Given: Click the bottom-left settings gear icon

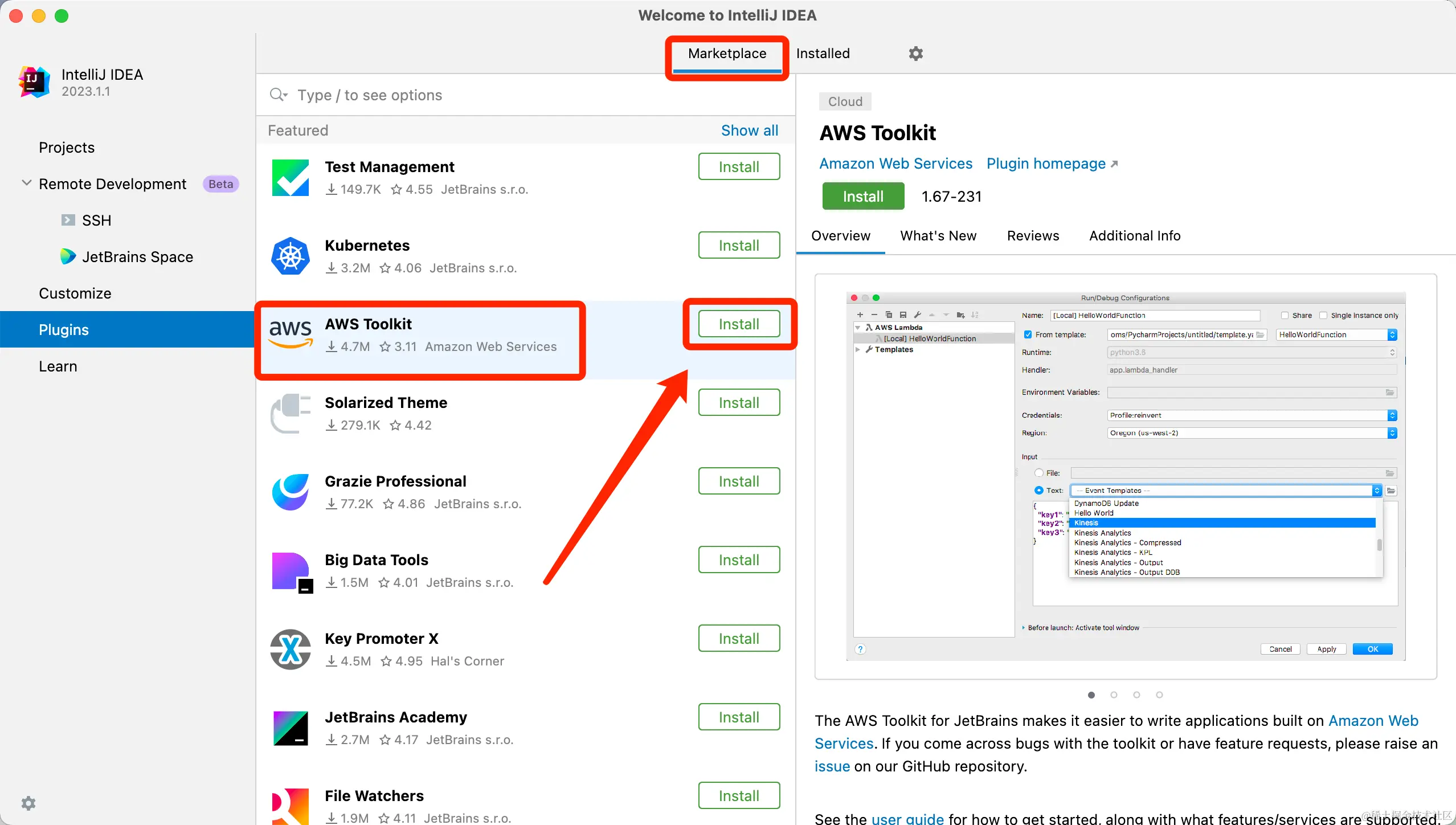Looking at the screenshot, I should pyautogui.click(x=28, y=803).
